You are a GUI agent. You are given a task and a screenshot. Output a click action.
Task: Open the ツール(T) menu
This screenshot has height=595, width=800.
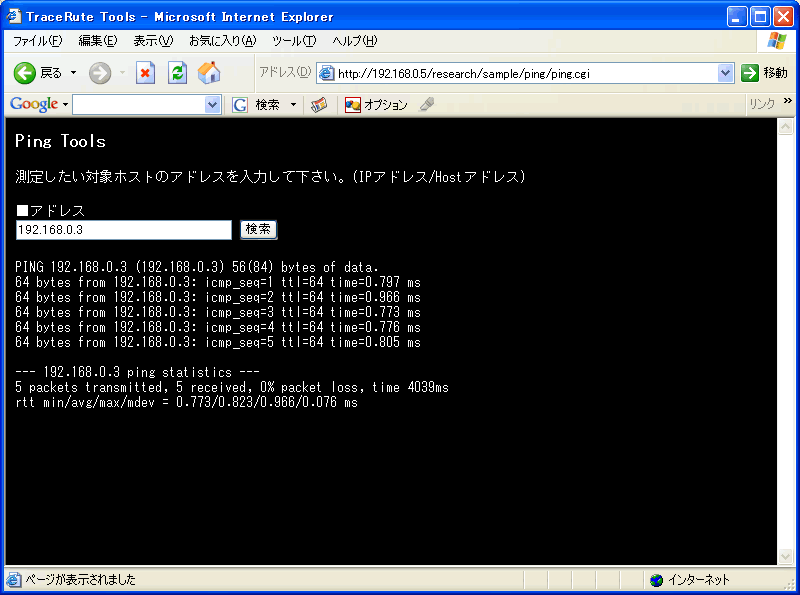point(294,41)
